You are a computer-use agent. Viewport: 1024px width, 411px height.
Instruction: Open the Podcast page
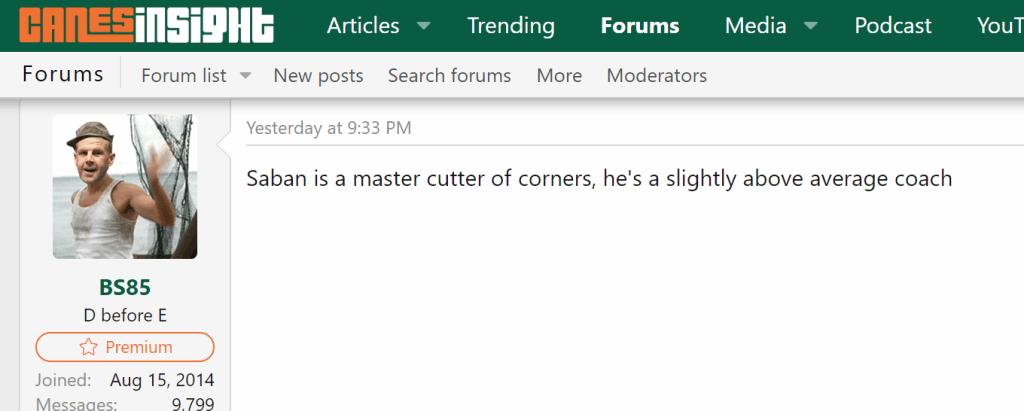click(x=893, y=26)
